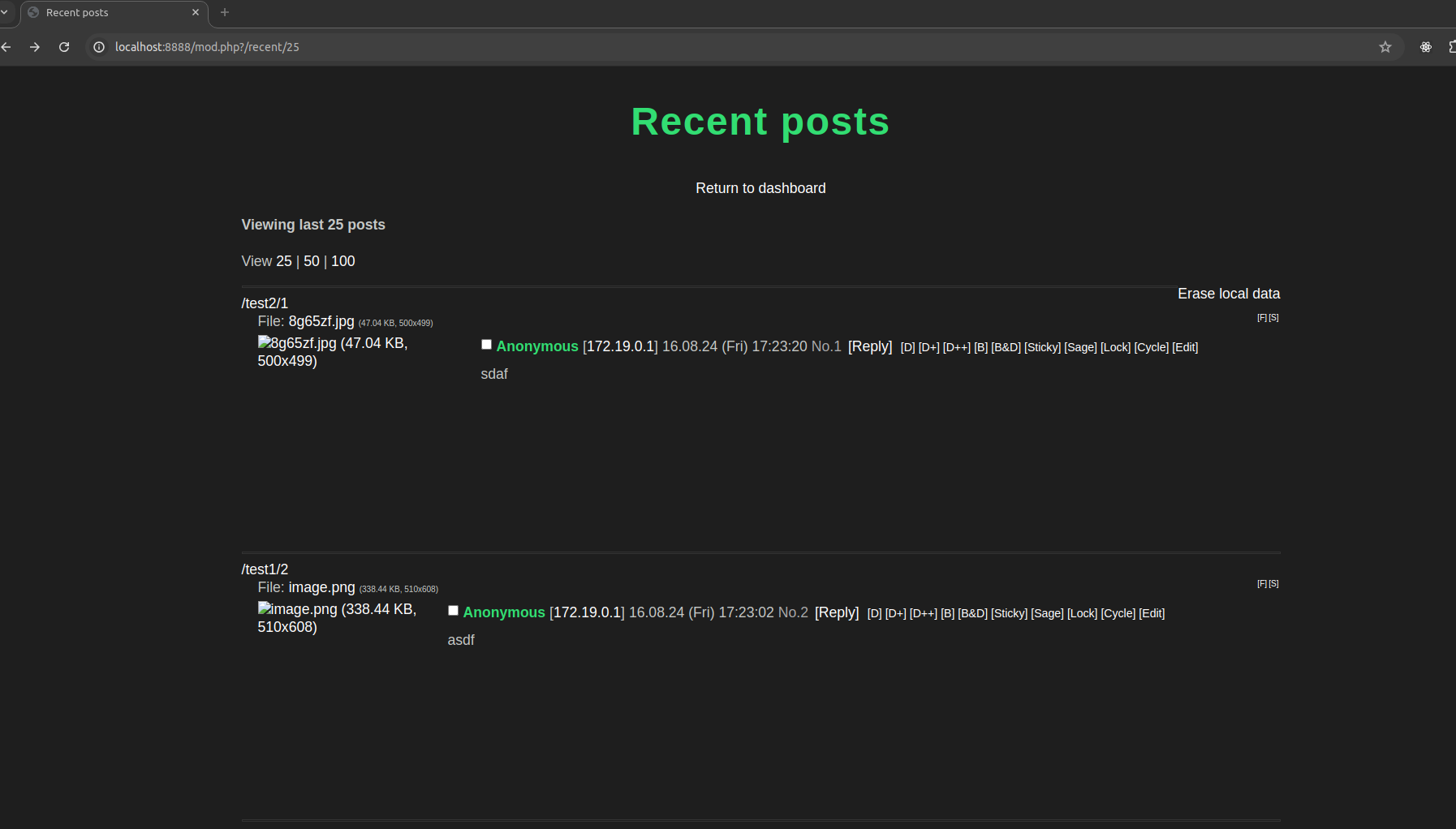Image resolution: width=1456 pixels, height=829 pixels.
Task: Lock thread No.1
Action: pos(1116,347)
